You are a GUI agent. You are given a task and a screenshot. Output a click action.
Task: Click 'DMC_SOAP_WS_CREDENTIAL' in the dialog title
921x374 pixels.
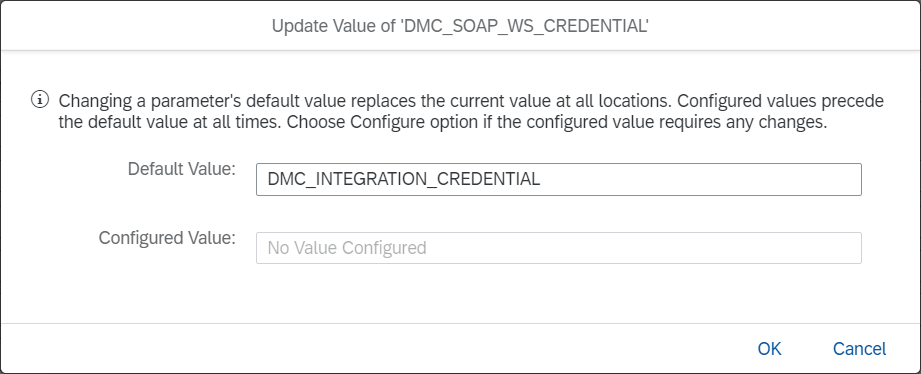tap(525, 26)
